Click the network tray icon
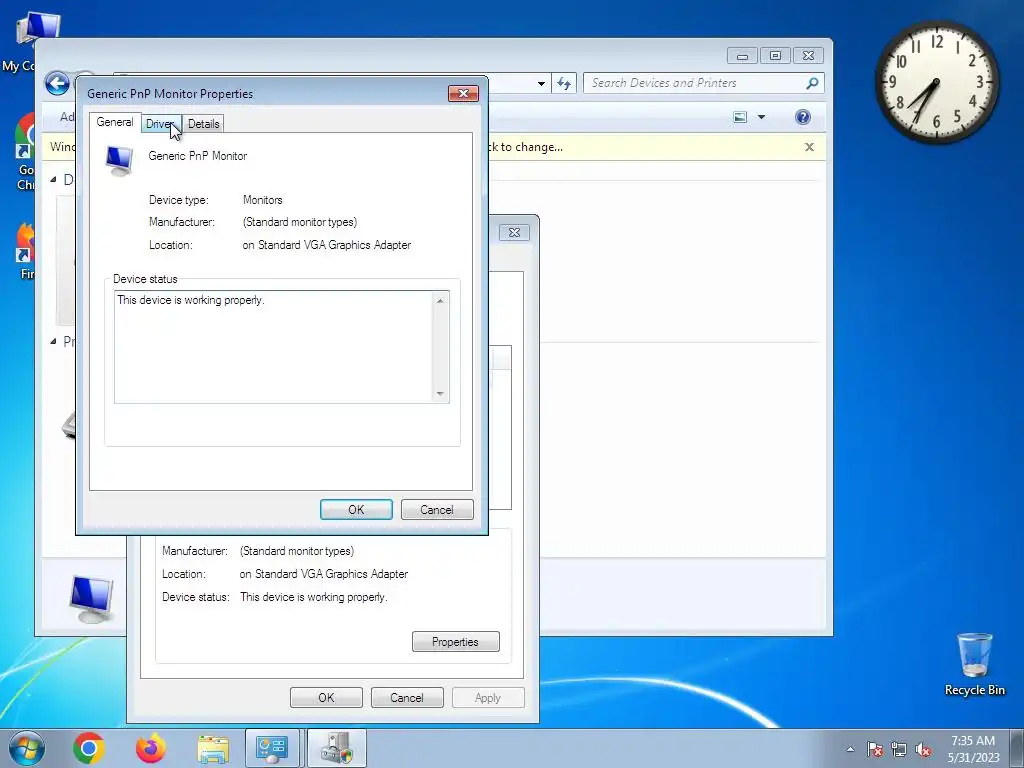This screenshot has height=768, width=1024. point(899,749)
